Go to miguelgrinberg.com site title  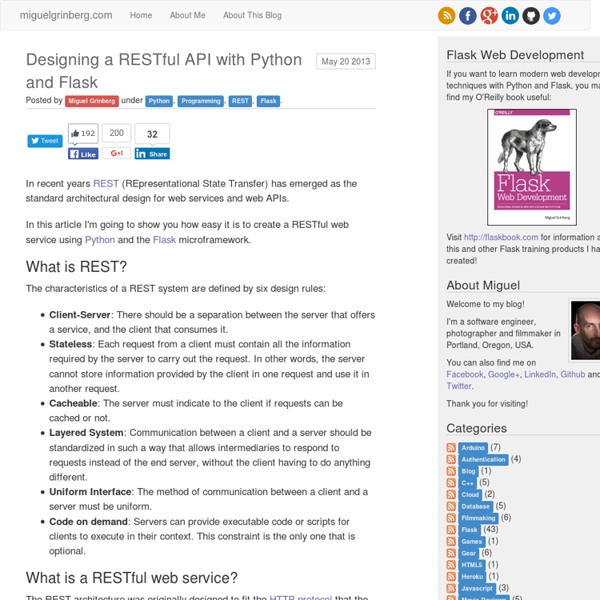pos(66,15)
